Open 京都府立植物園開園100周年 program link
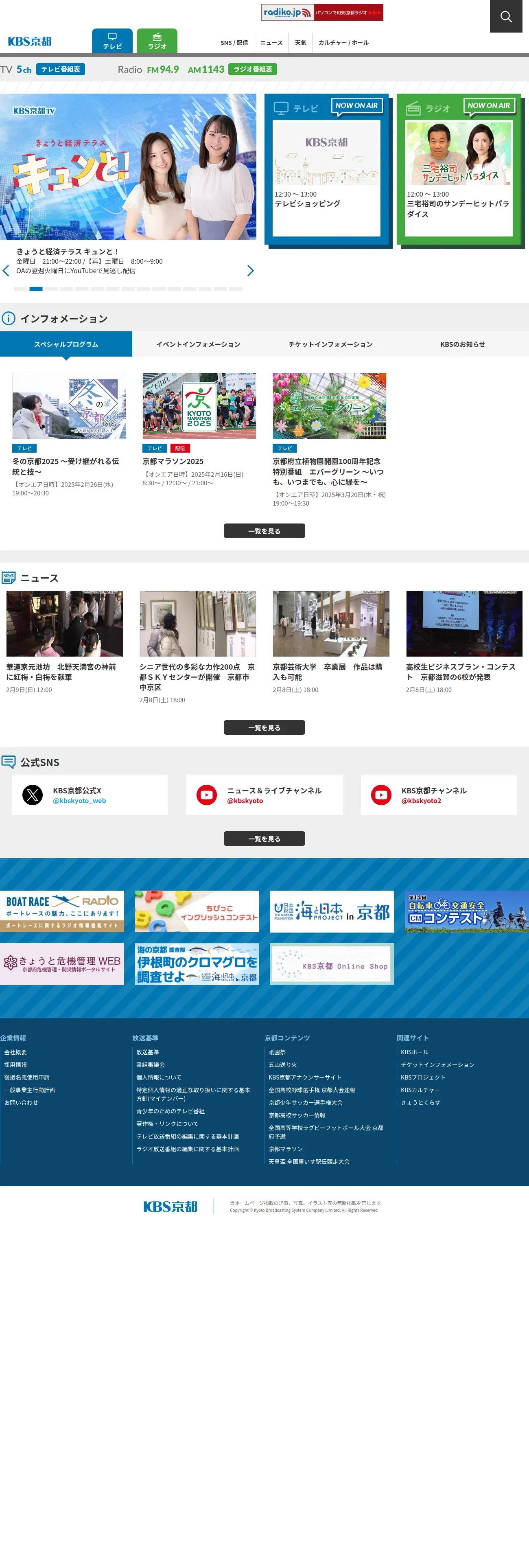Image resolution: width=529 pixels, height=1568 pixels. point(329,471)
